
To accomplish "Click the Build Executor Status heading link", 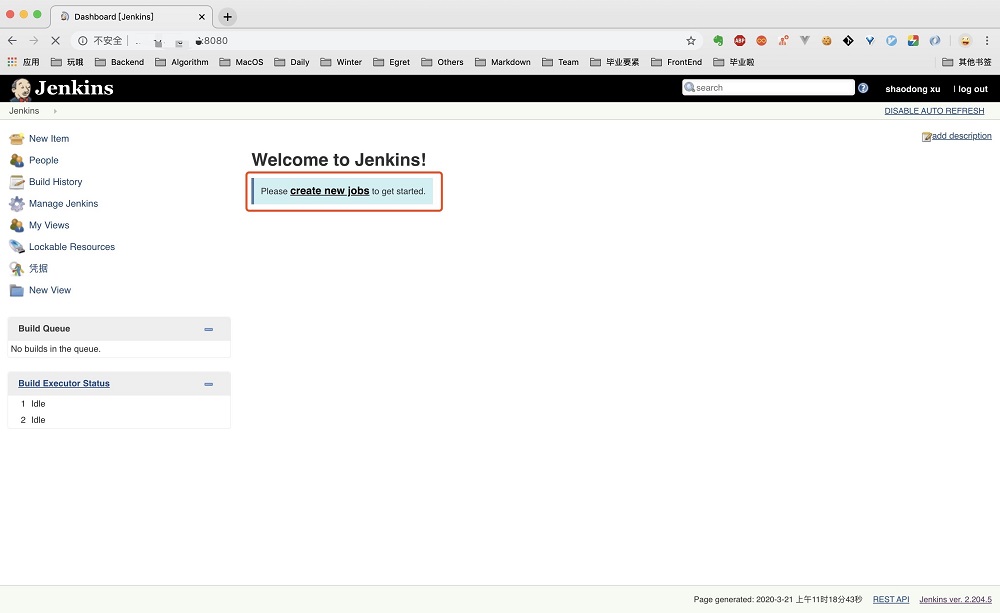I will pyautogui.click(x=64, y=383).
